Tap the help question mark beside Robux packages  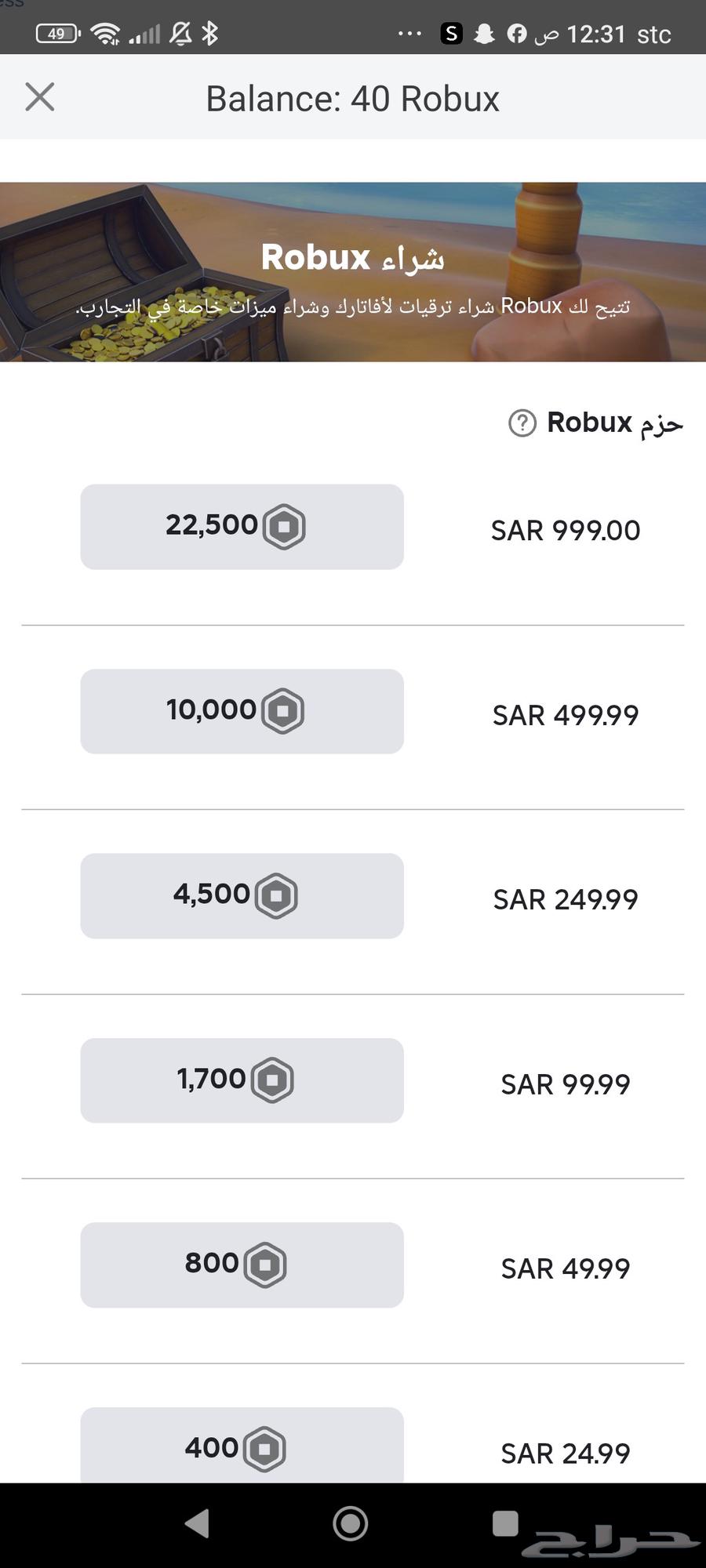(x=522, y=423)
